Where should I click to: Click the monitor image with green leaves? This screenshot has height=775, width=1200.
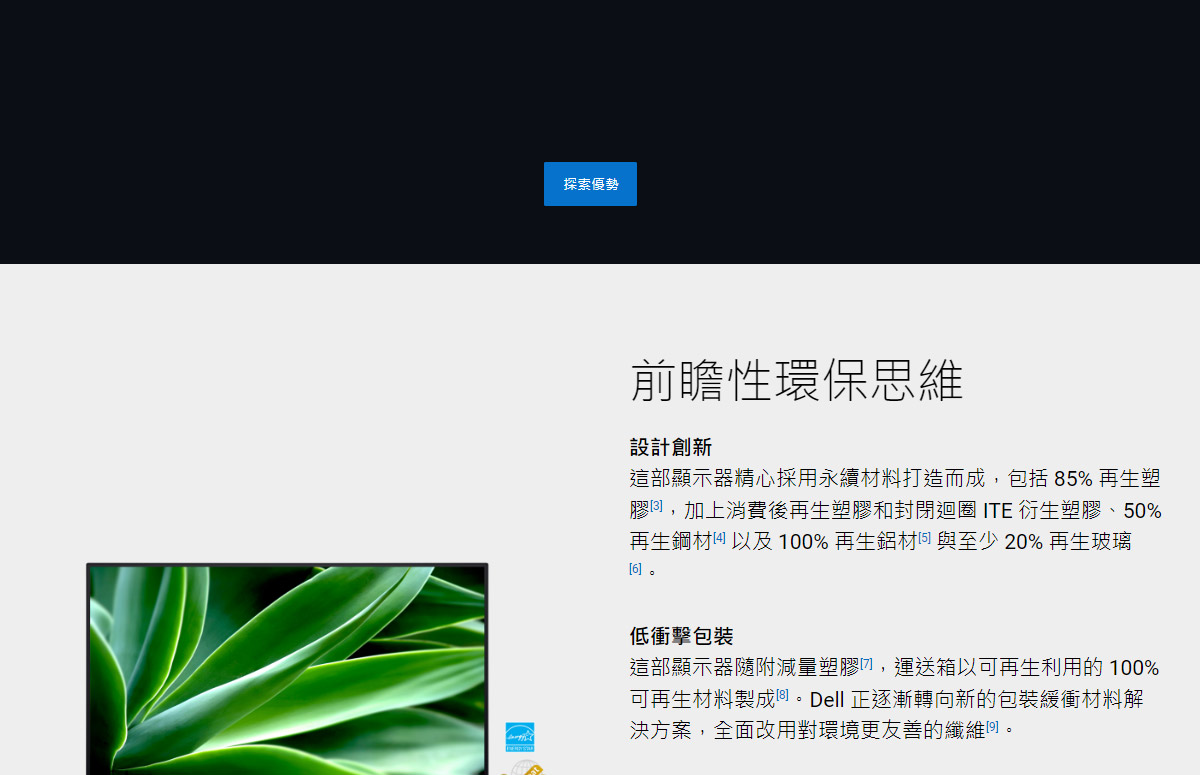287,668
